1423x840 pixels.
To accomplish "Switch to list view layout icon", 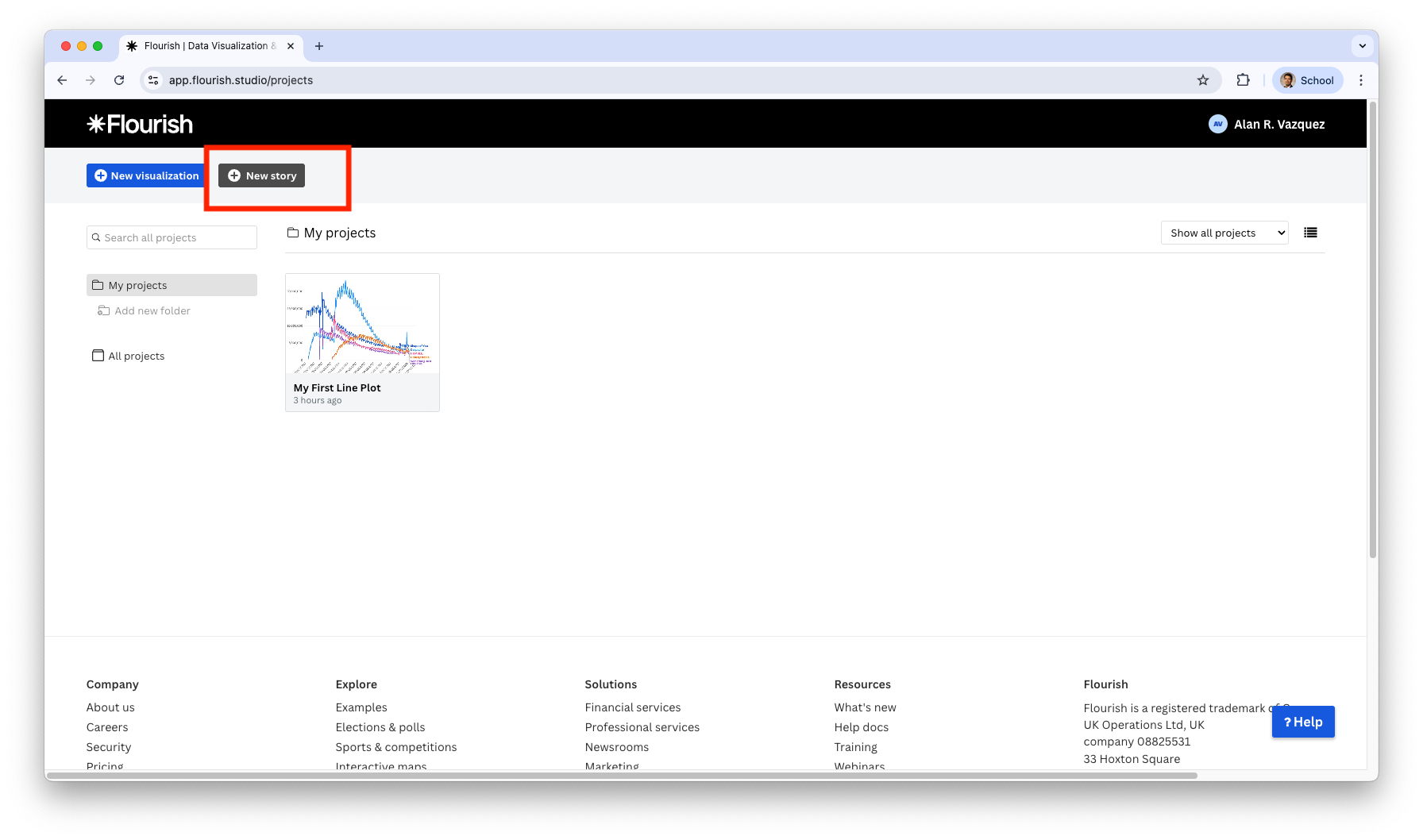I will tap(1310, 233).
